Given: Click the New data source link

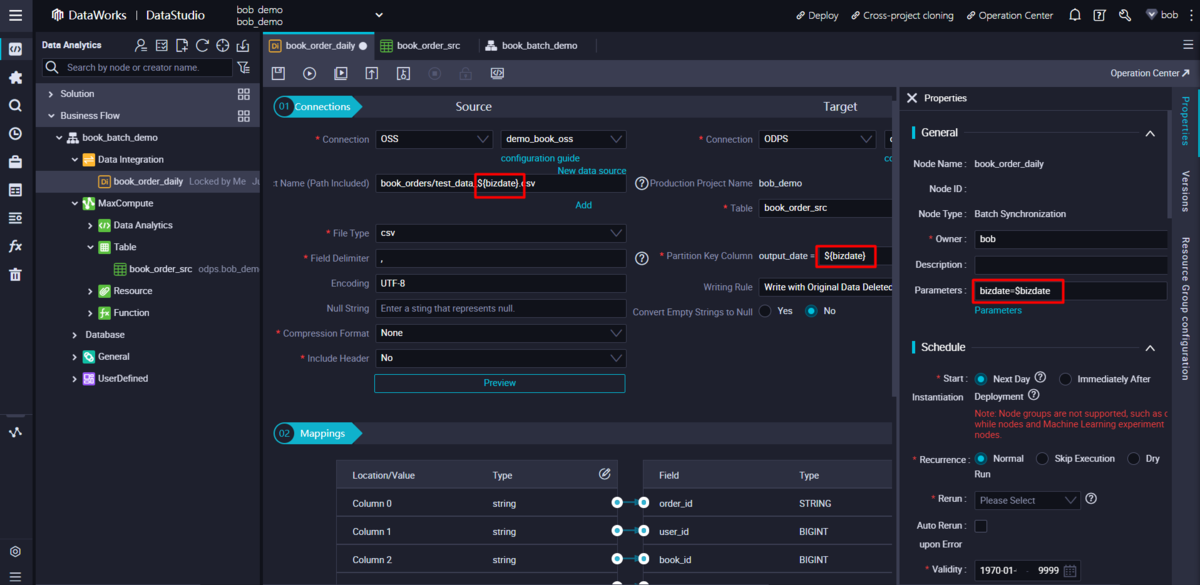Looking at the screenshot, I should (x=591, y=171).
